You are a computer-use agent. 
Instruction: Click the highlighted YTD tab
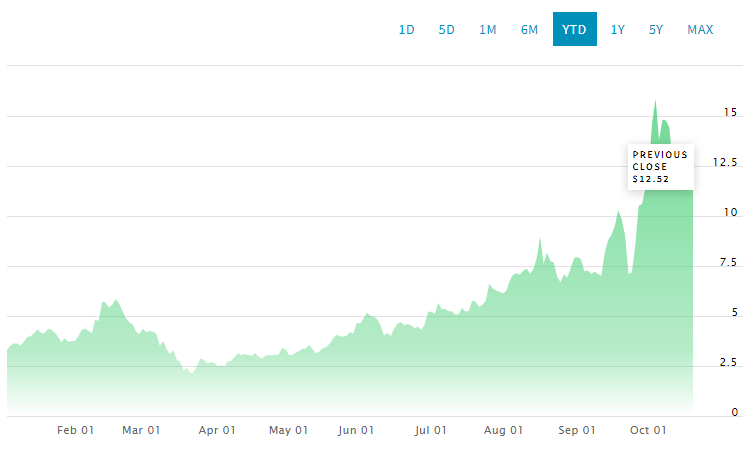click(574, 29)
